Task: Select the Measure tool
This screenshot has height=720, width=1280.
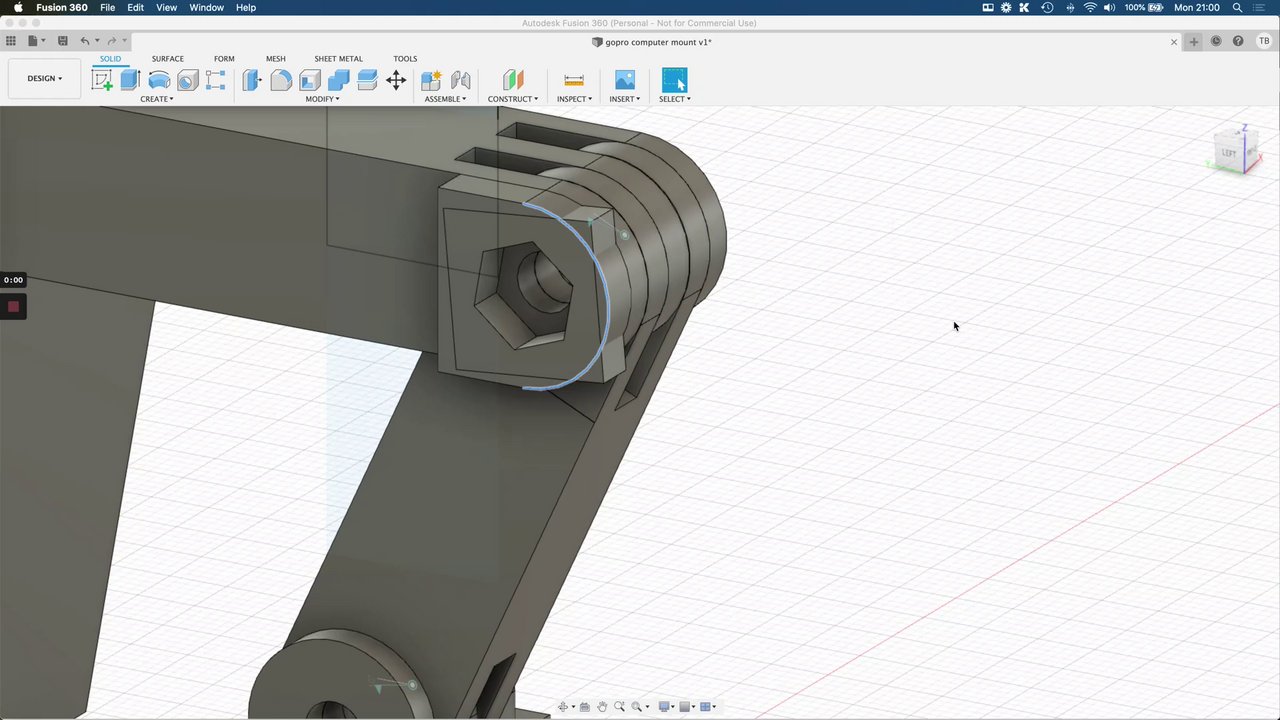Action: (x=574, y=81)
